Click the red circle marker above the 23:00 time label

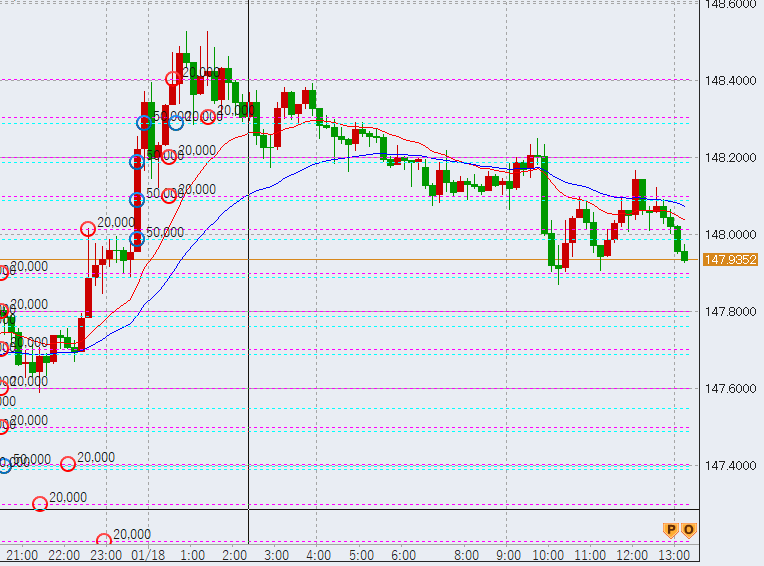[x=103, y=540]
